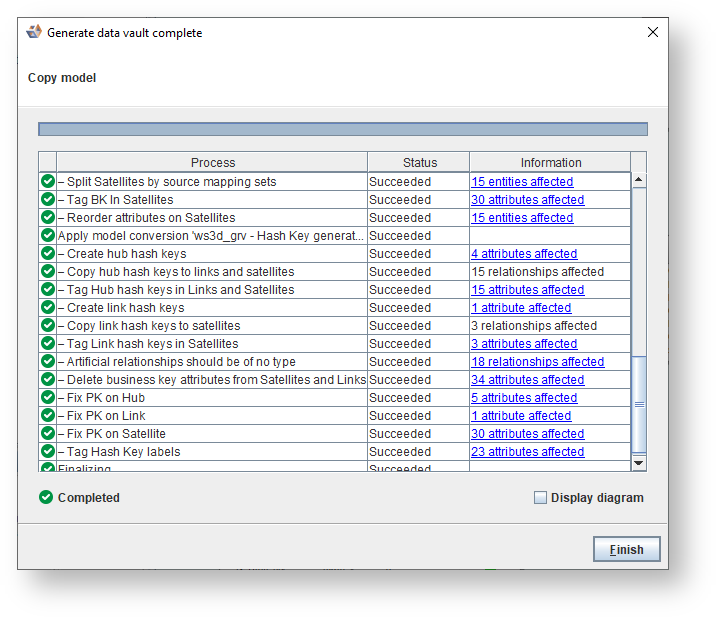The width and height of the screenshot is (717, 618).
Task: Click the application icon in the title bar
Action: tap(34, 32)
